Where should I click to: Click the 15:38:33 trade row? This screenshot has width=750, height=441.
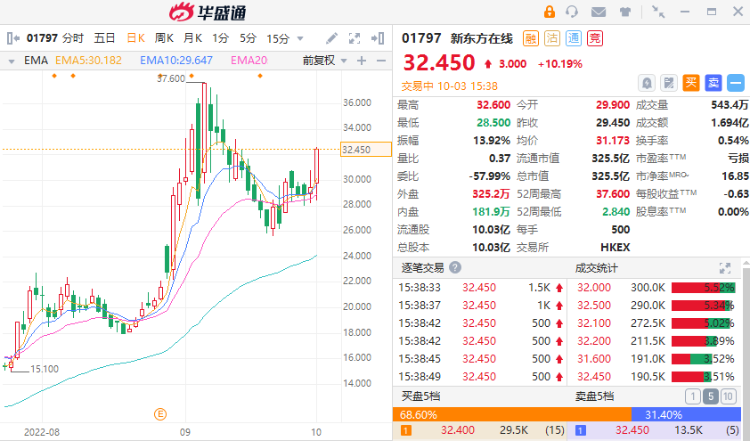click(481, 287)
